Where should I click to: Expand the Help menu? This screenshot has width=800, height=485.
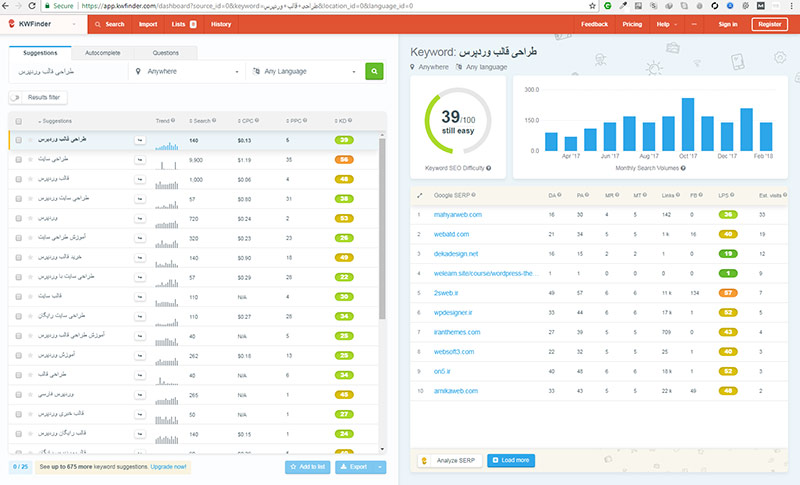coord(666,24)
